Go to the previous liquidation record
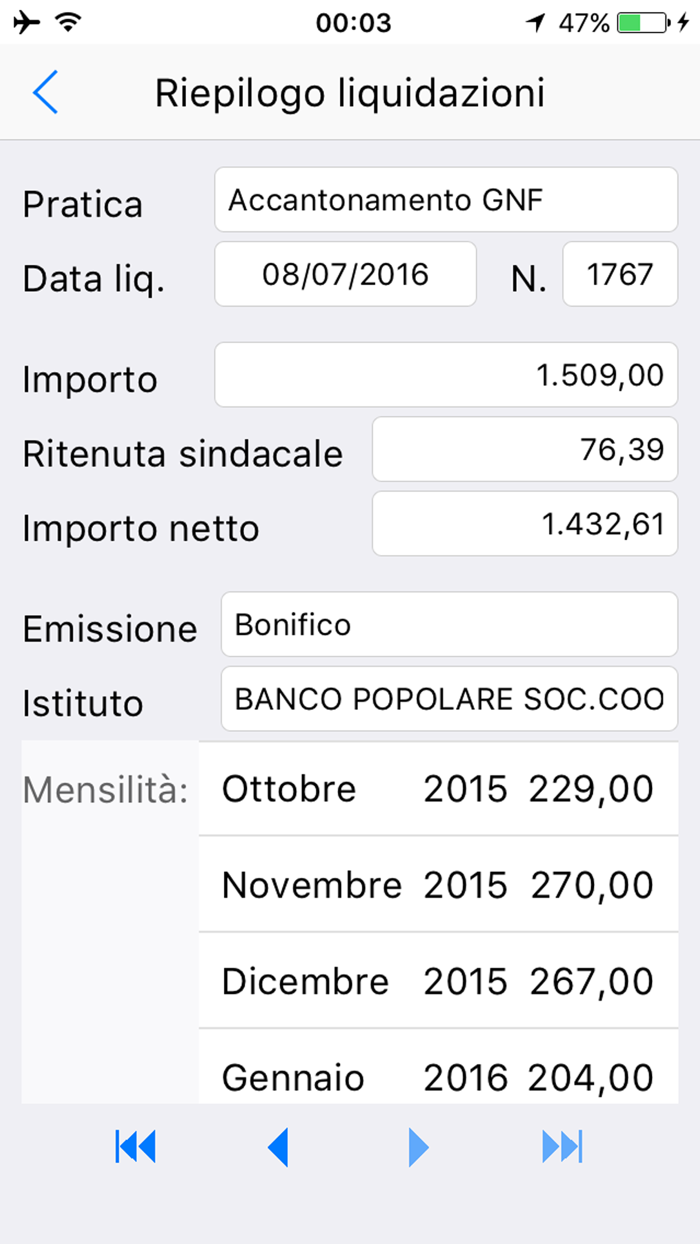The width and height of the screenshot is (700, 1244). point(278,1146)
